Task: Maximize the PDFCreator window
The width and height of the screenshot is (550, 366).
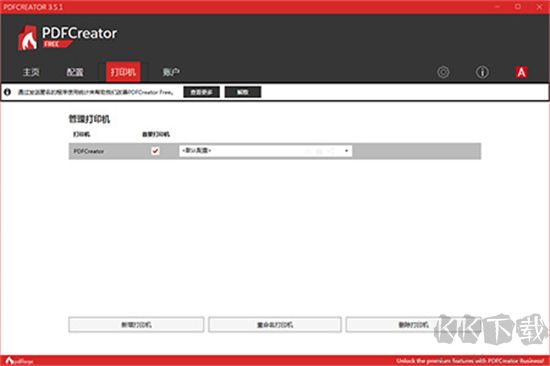Action: (518, 7)
